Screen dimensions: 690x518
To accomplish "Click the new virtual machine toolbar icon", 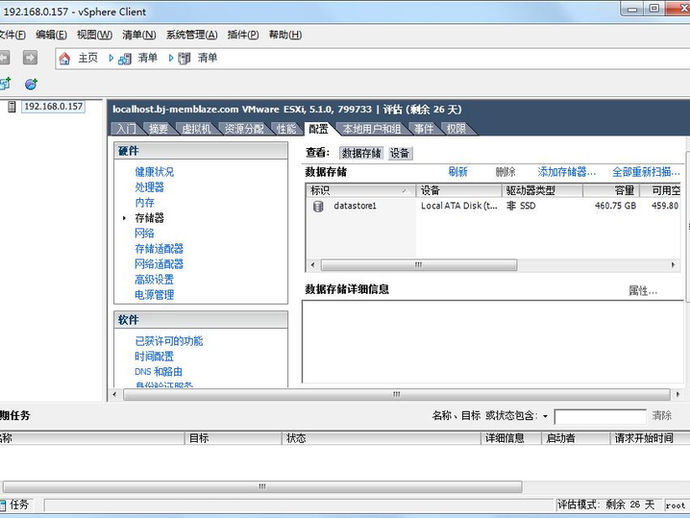I will [5, 84].
